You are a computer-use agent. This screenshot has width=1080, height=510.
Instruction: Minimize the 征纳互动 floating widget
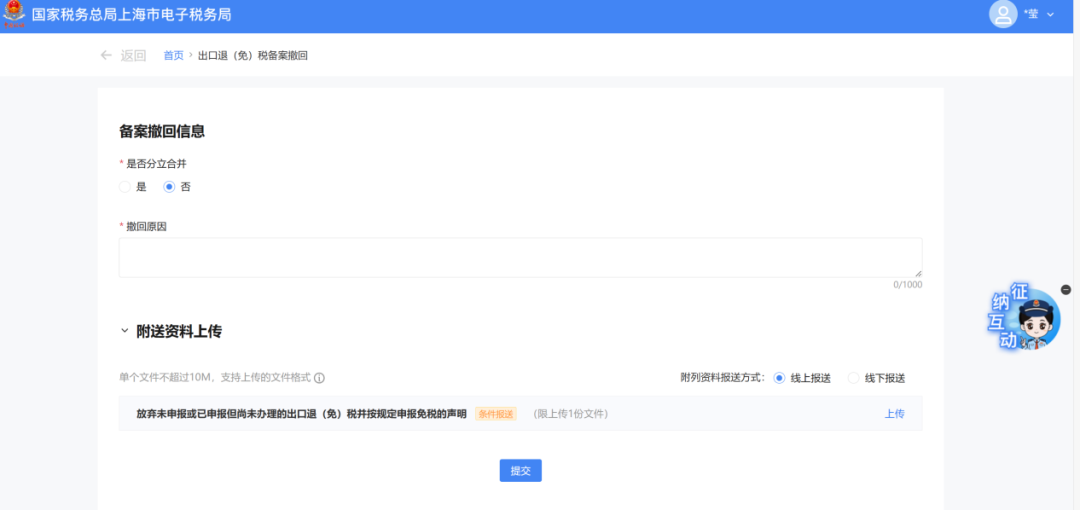(x=1066, y=289)
